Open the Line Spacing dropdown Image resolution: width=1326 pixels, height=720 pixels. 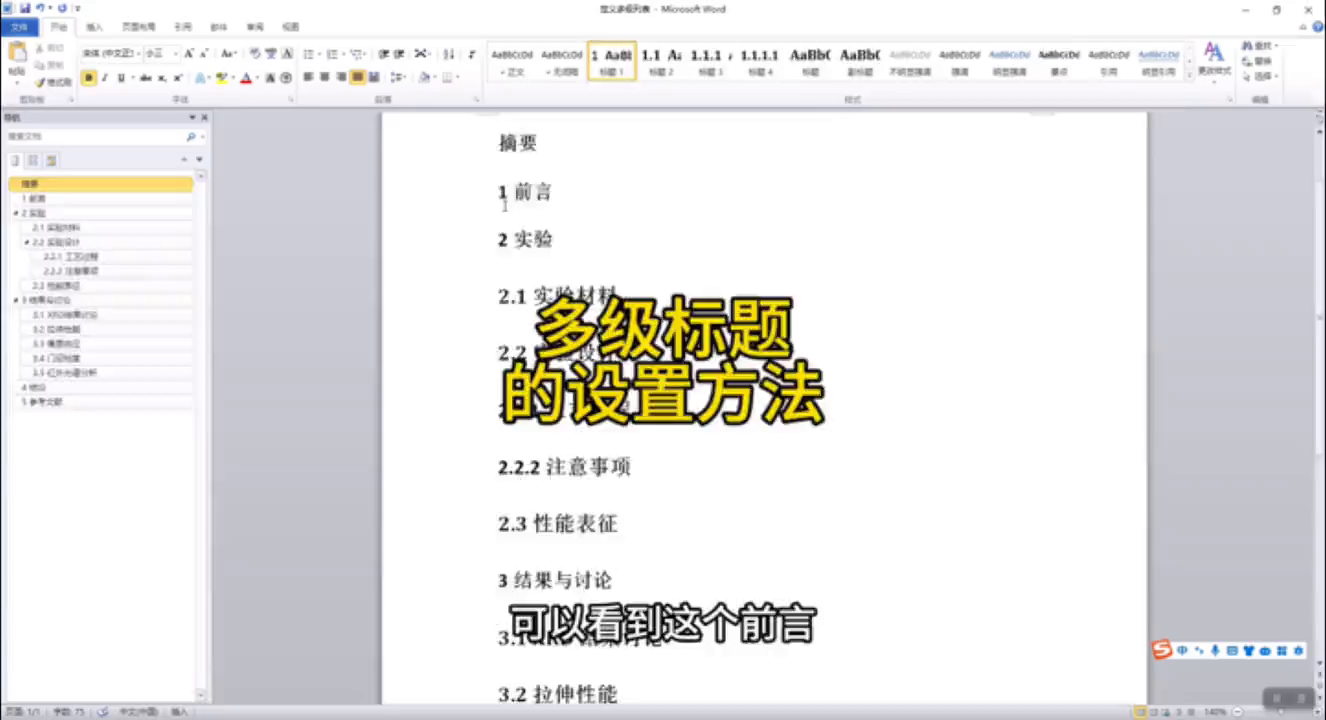click(x=398, y=78)
